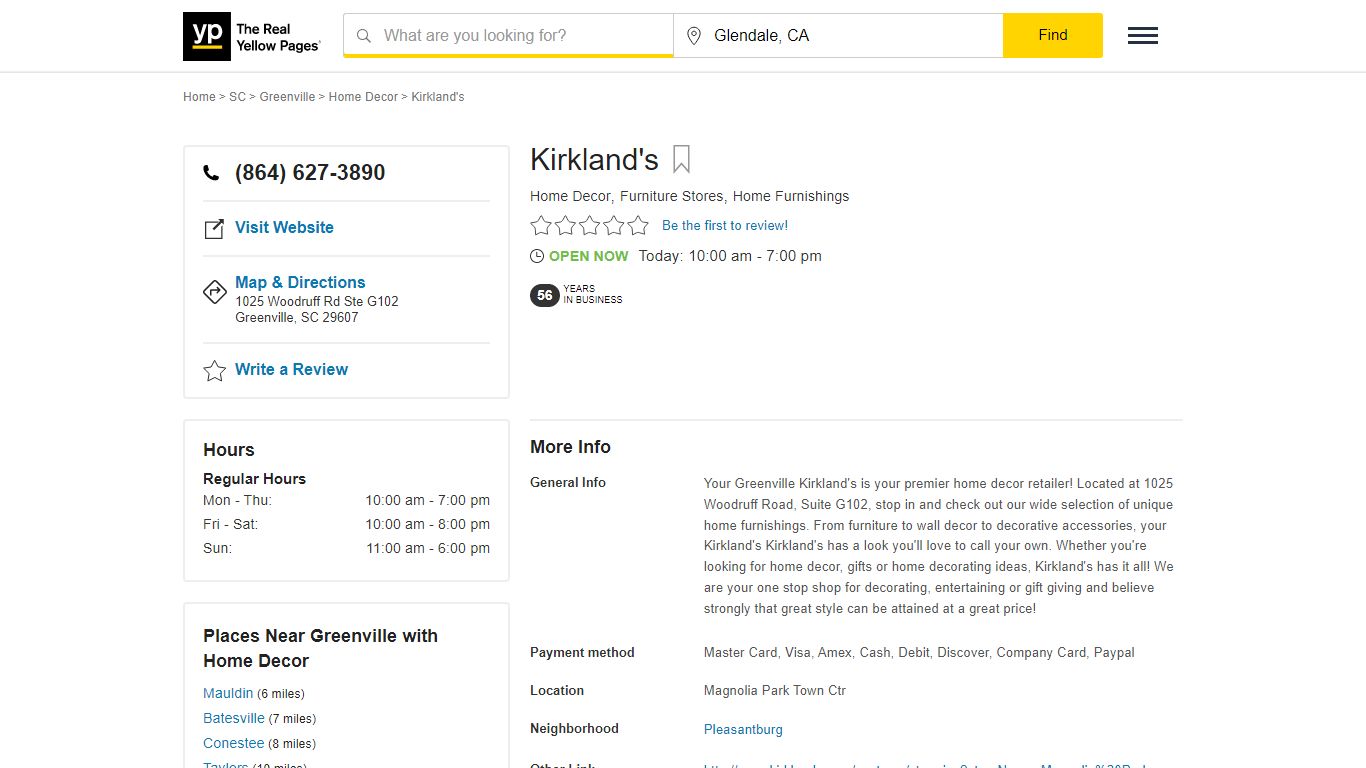The image size is (1366, 768).
Task: Click the external link icon beside Visit Website
Action: coord(214,229)
